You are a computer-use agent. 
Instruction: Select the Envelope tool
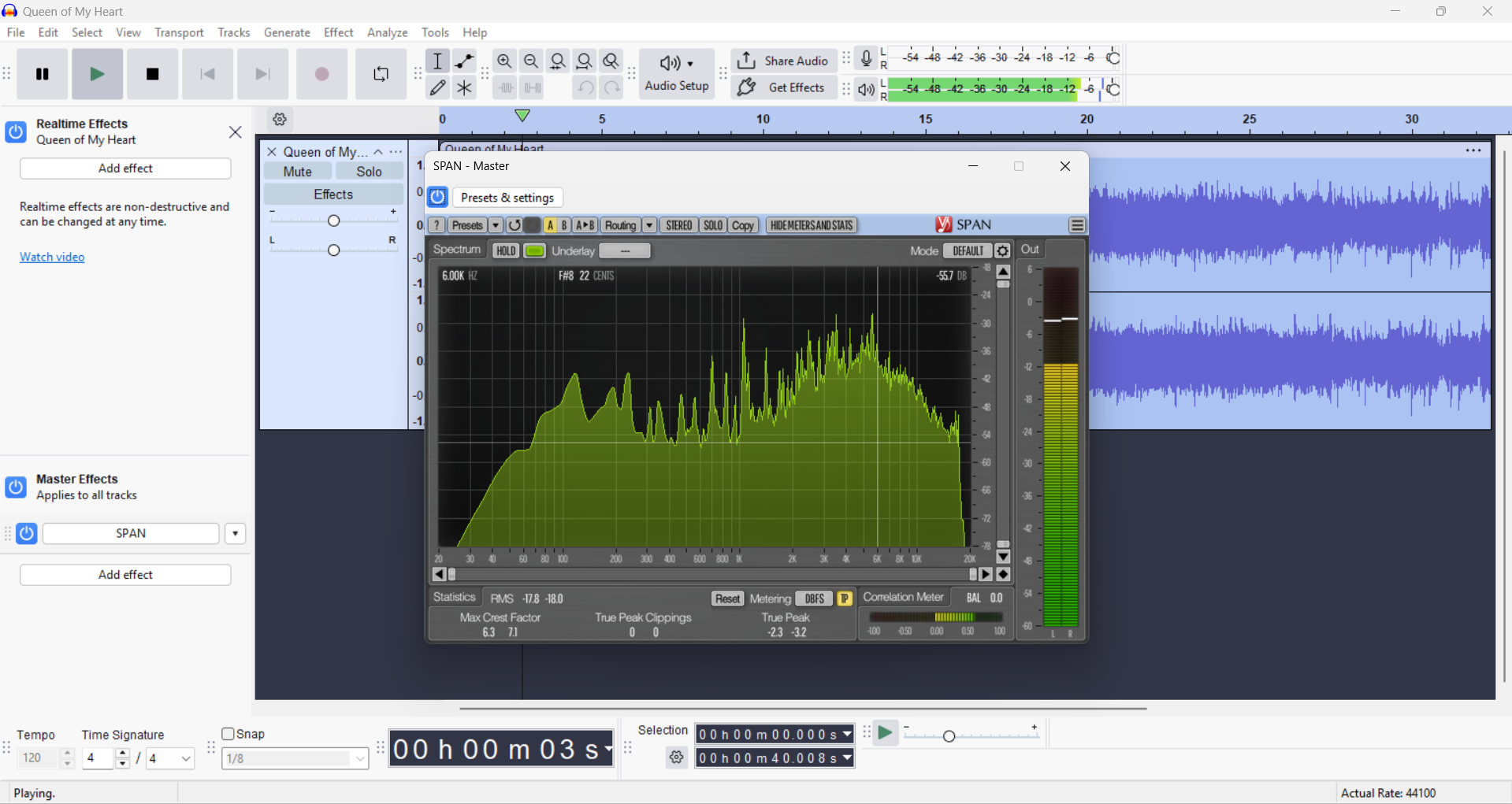[x=465, y=61]
